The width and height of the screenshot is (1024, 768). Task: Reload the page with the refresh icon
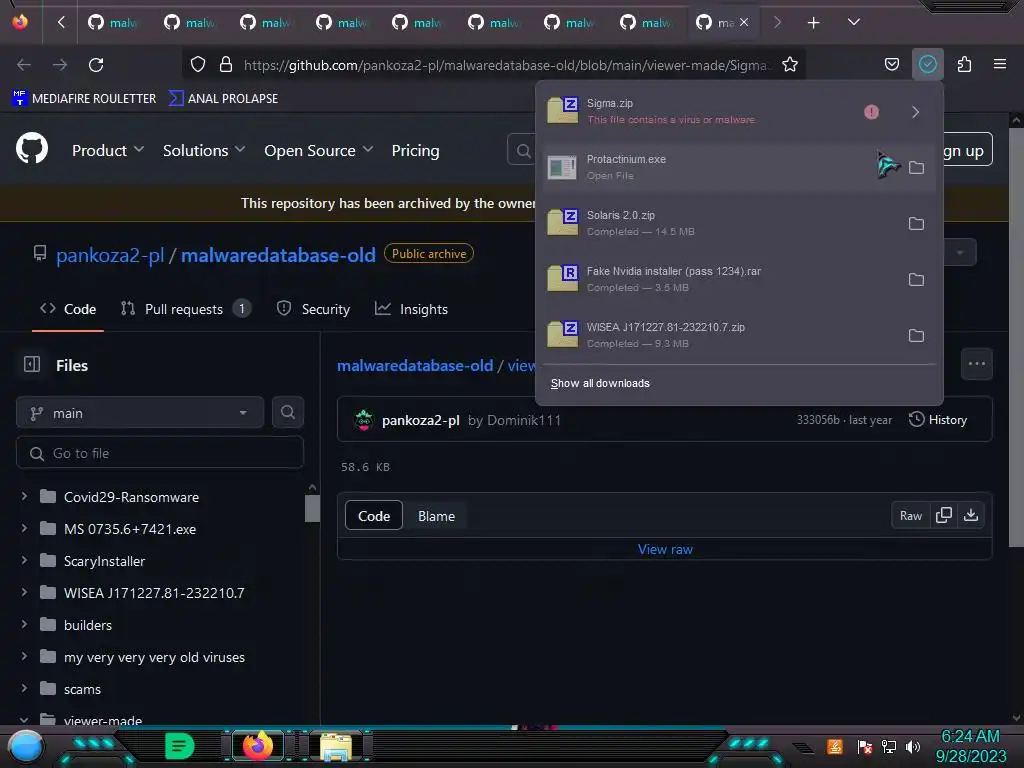click(96, 65)
